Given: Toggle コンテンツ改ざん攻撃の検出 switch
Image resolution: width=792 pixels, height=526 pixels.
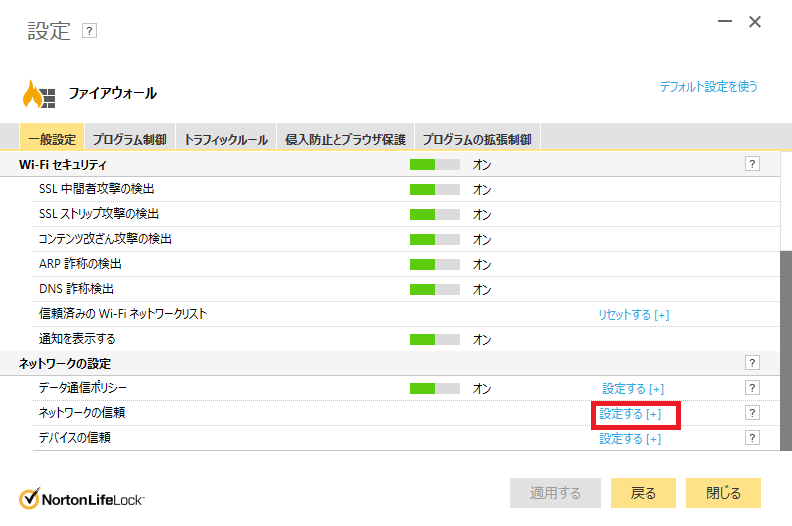Looking at the screenshot, I should pyautogui.click(x=435, y=240).
